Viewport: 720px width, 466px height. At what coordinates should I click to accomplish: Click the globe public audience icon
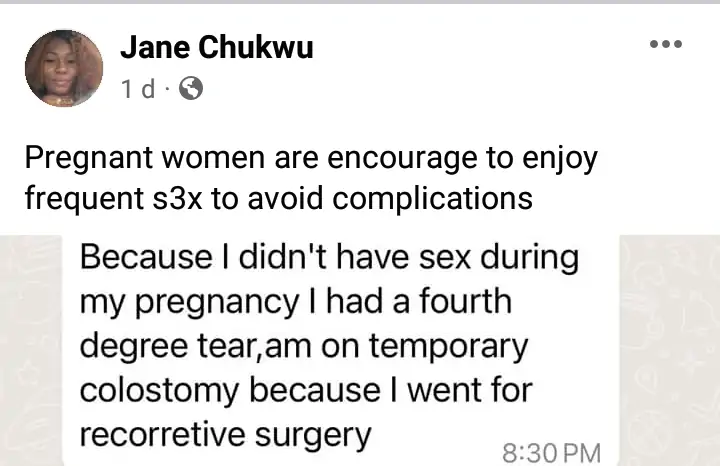pos(190,89)
